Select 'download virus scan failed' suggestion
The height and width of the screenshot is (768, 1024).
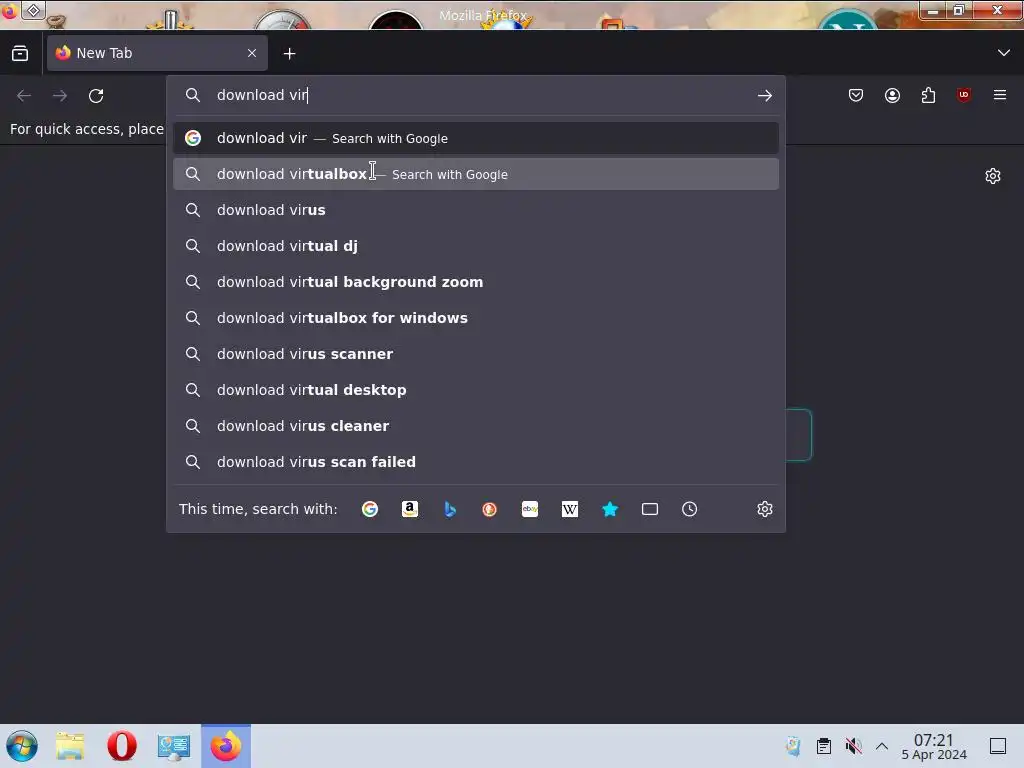coord(475,462)
